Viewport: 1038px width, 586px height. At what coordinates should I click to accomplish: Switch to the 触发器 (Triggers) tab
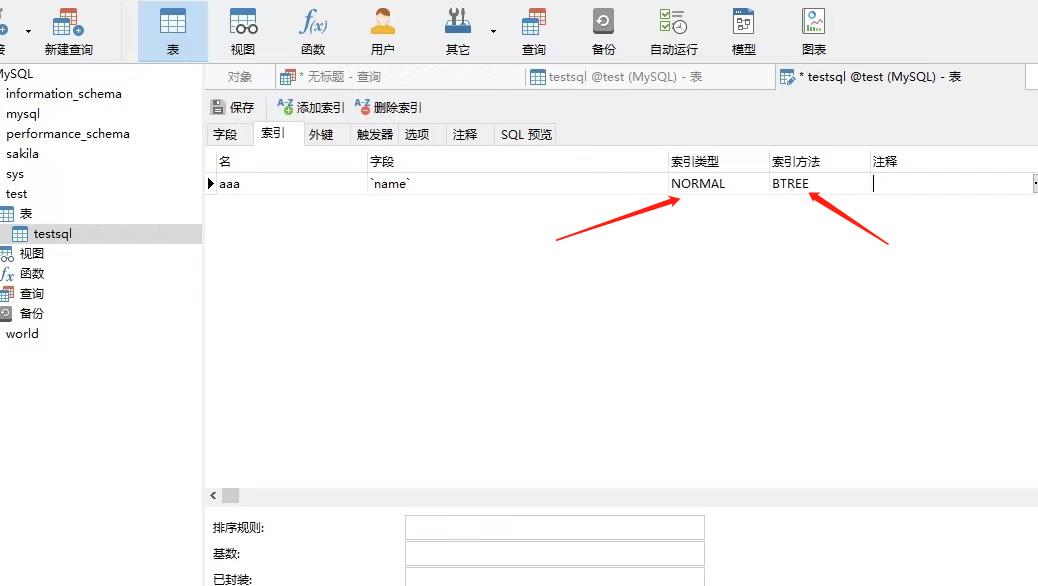coord(375,134)
